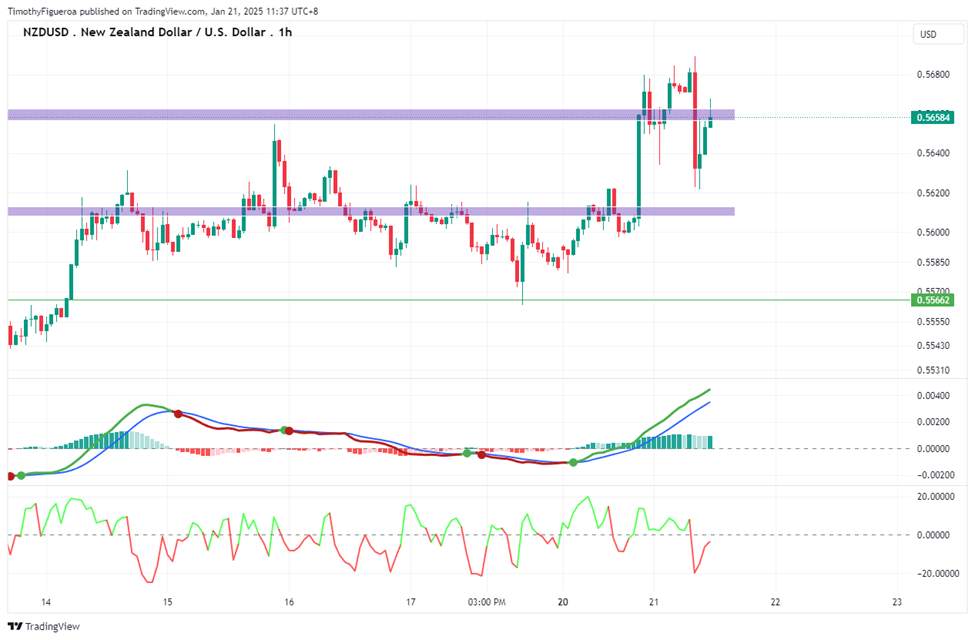Click date 22 on the time axis

775,601
